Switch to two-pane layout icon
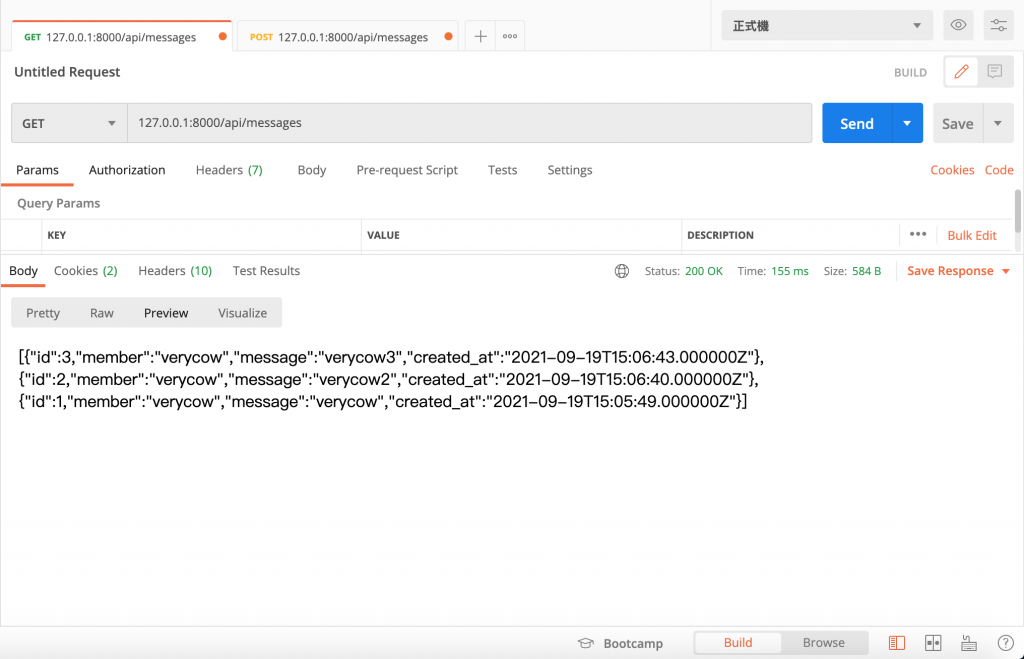1024x659 pixels. click(x=933, y=643)
